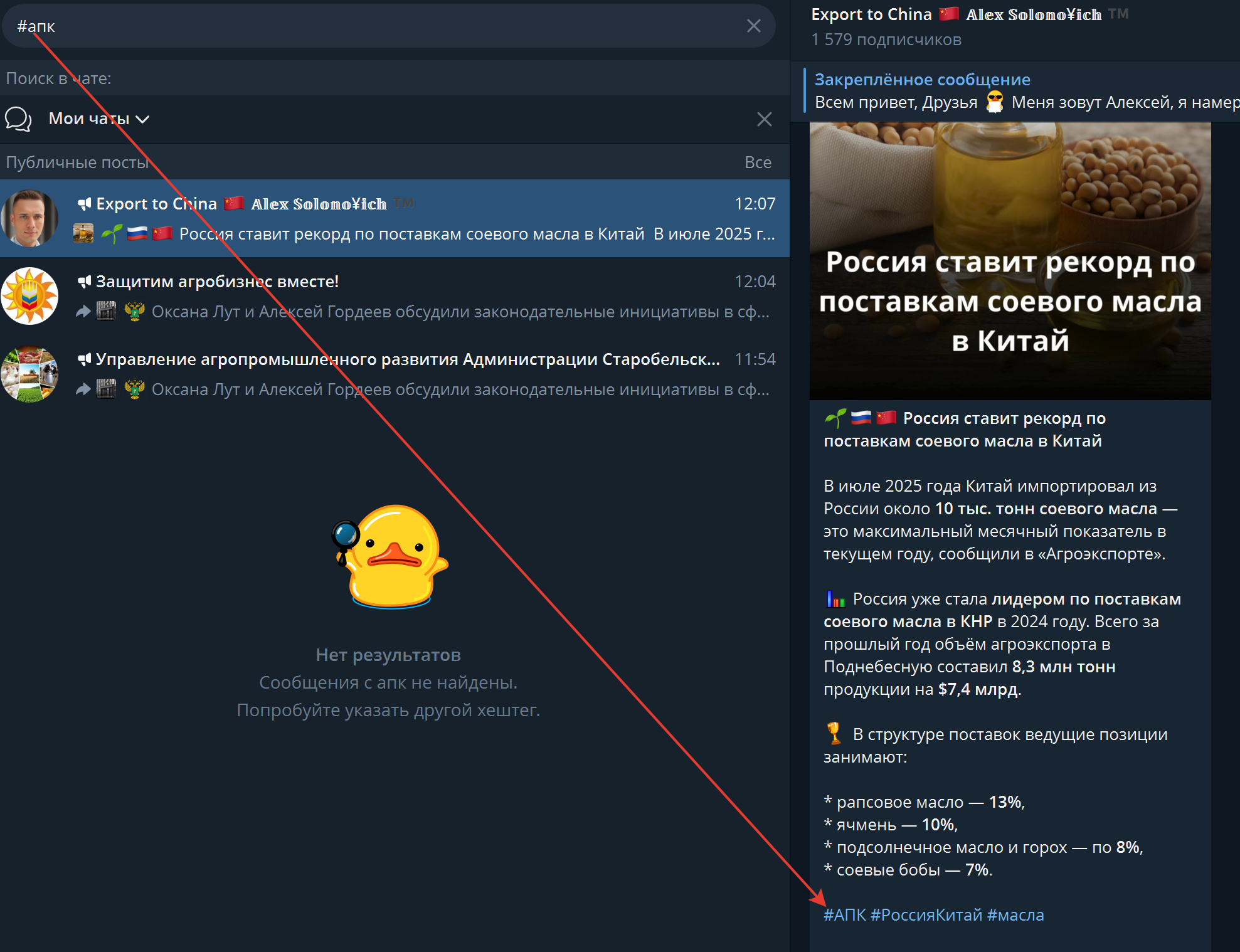The height and width of the screenshot is (952, 1240).
Task: Click the sun logo channel avatar
Action: point(29,296)
